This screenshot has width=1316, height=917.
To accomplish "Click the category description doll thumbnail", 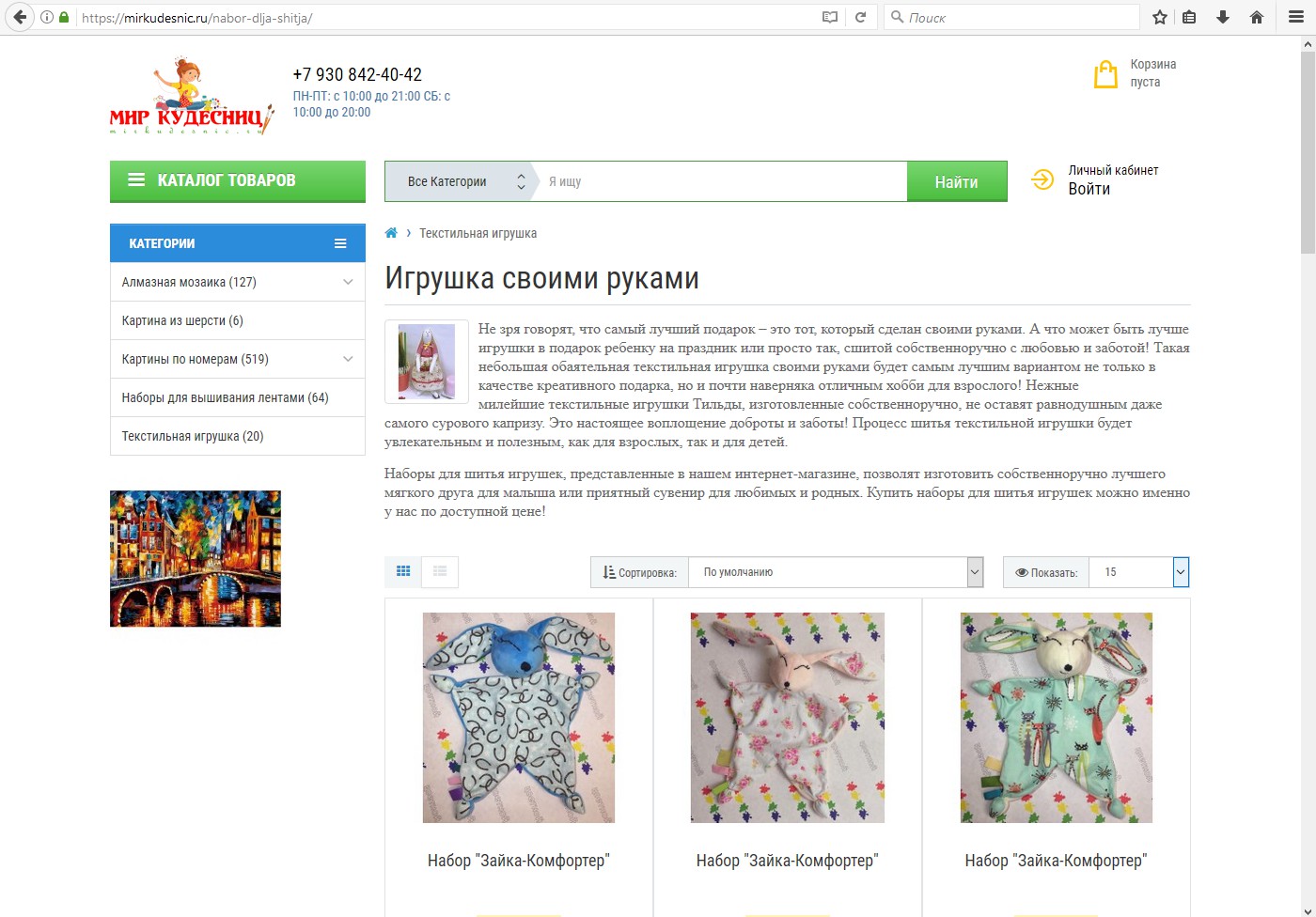I will (427, 362).
